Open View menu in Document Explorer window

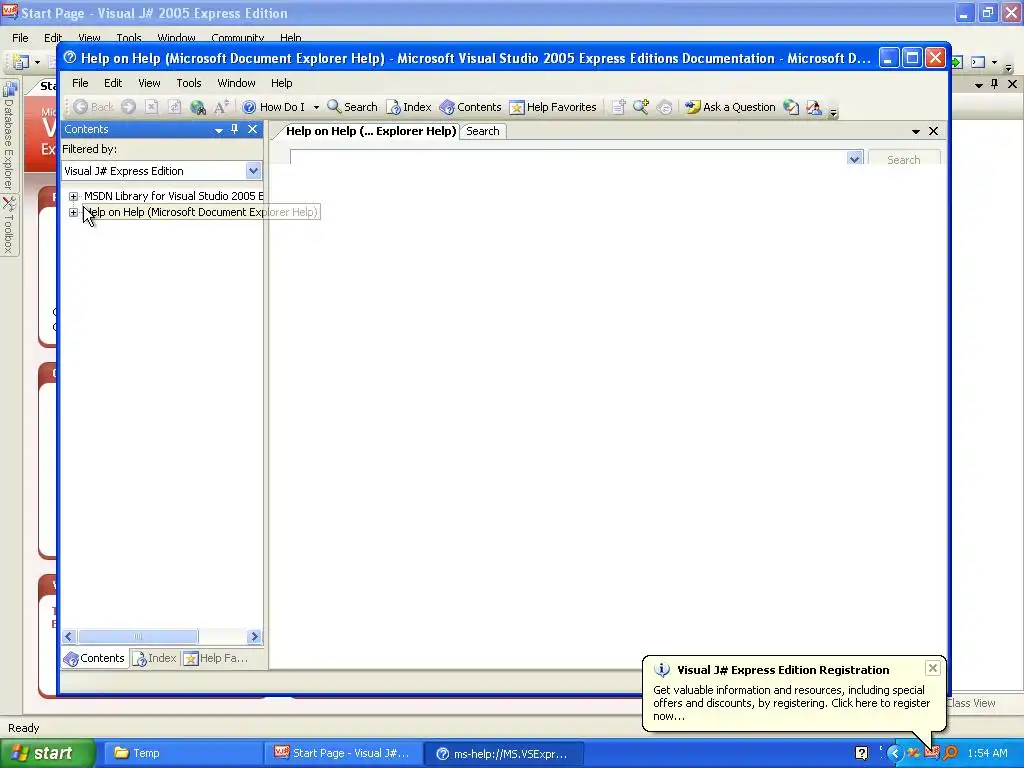tap(149, 83)
